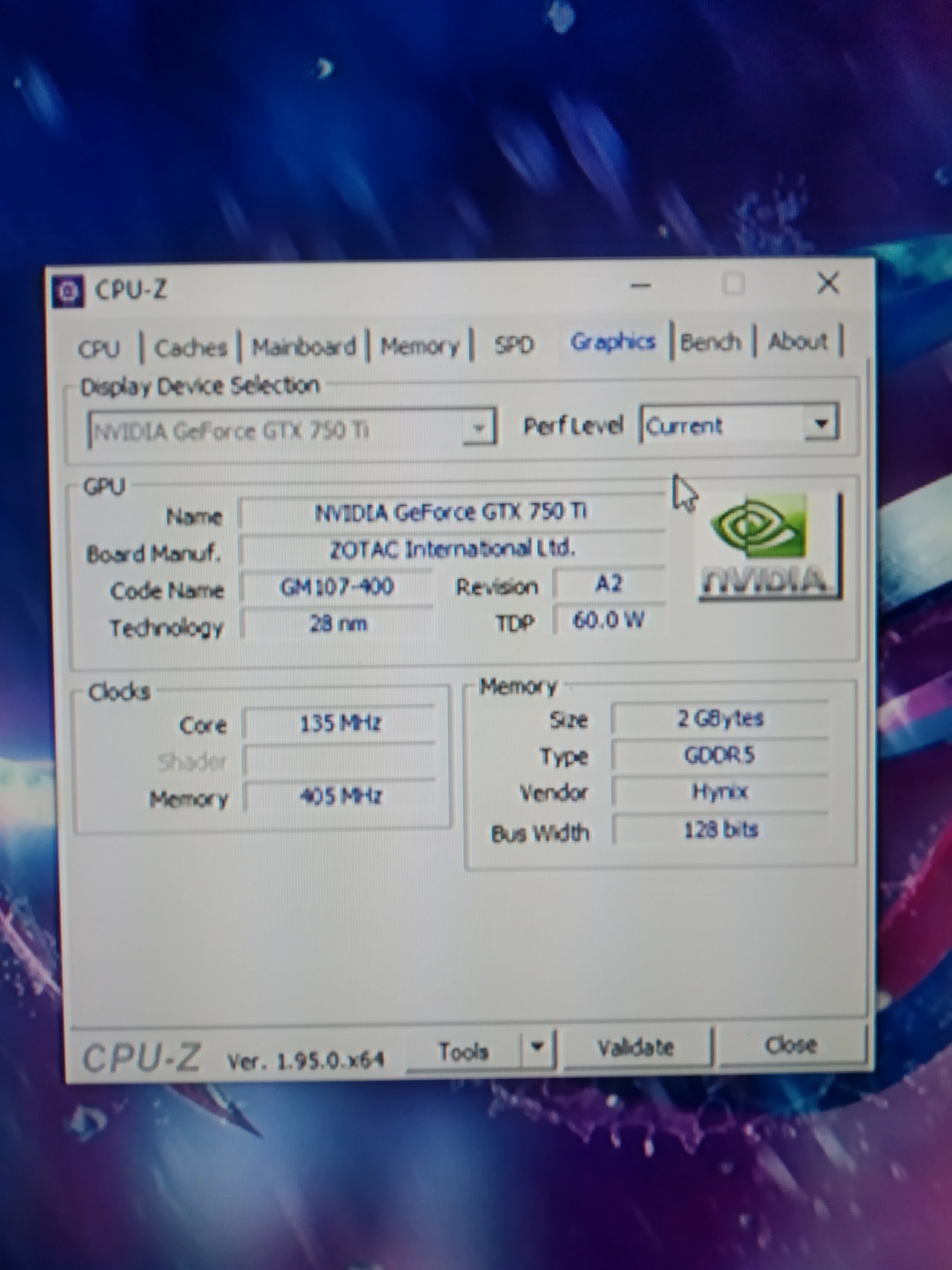Viewport: 952px width, 1270px height.
Task: Open the Mainboard tab
Action: pos(304,347)
